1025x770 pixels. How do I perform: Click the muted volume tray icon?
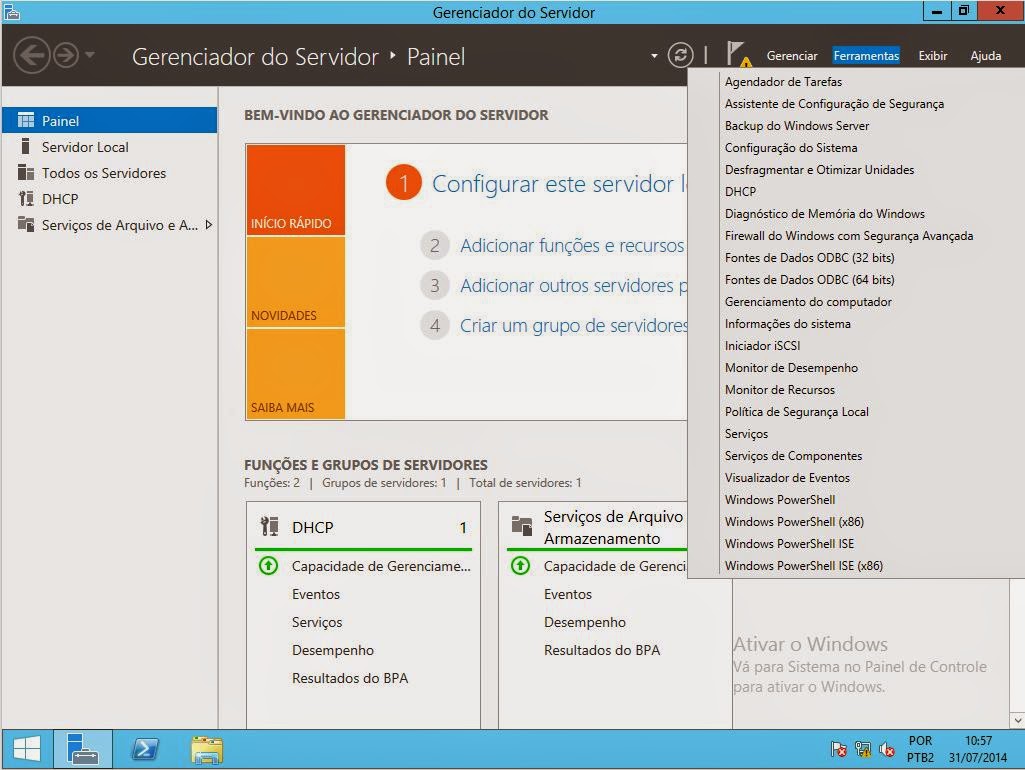click(x=886, y=749)
